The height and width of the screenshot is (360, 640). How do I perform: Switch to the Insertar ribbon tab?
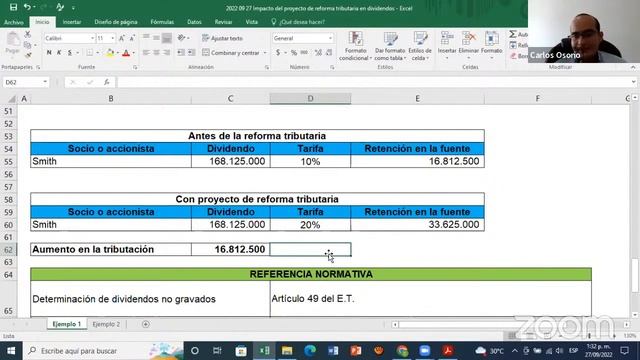[x=72, y=22]
